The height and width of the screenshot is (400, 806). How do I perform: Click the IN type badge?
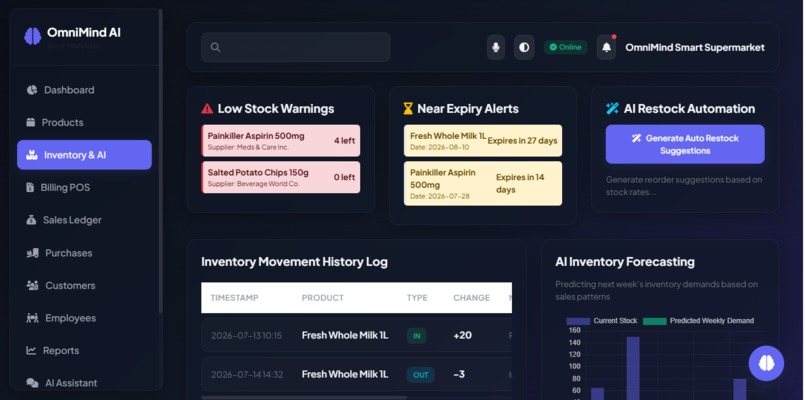(x=416, y=336)
